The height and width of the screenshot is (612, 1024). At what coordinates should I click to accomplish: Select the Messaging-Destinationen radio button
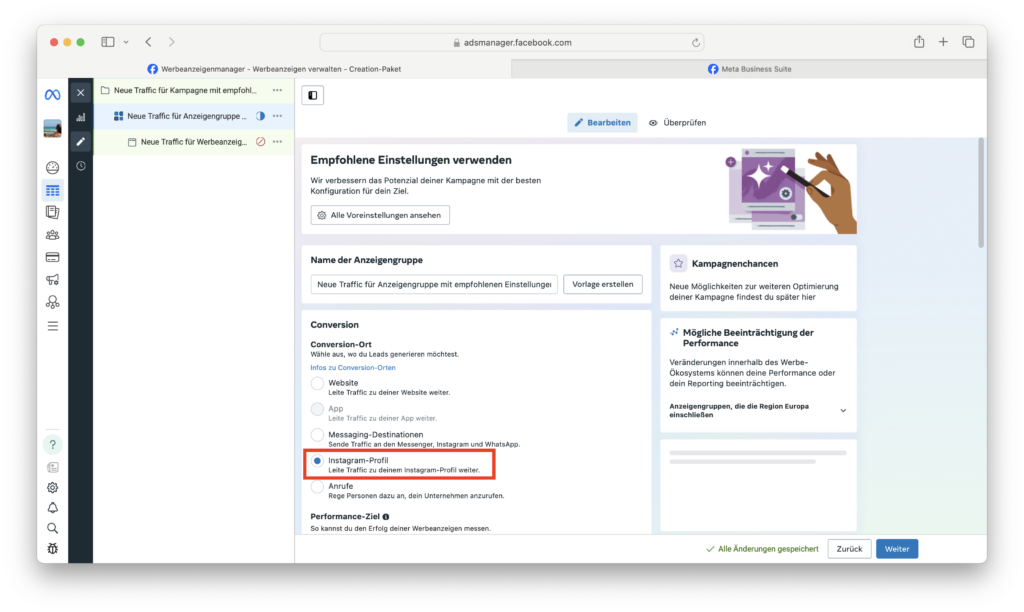[x=317, y=435]
